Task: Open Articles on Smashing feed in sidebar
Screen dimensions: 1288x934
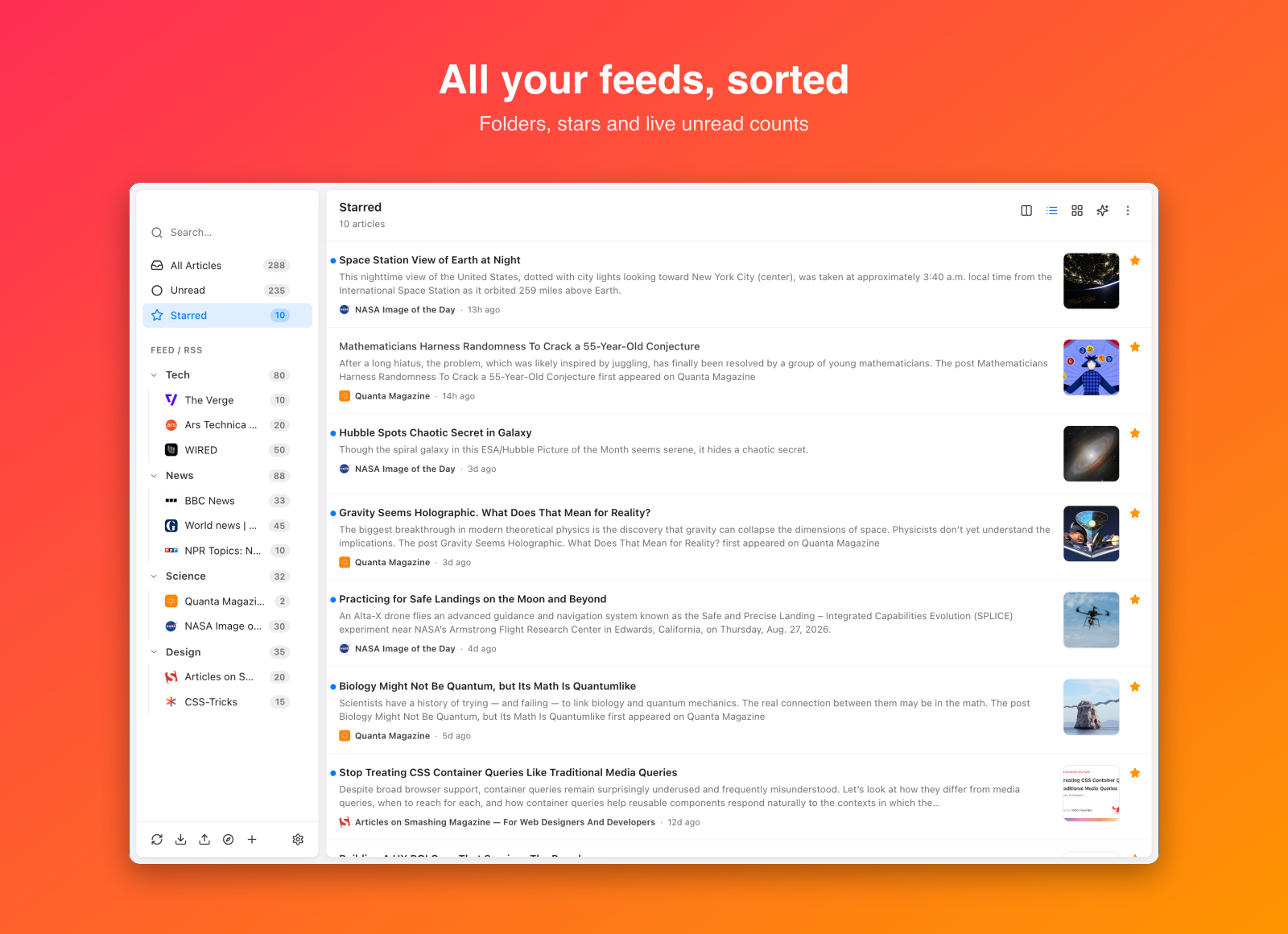Action: tap(227, 677)
